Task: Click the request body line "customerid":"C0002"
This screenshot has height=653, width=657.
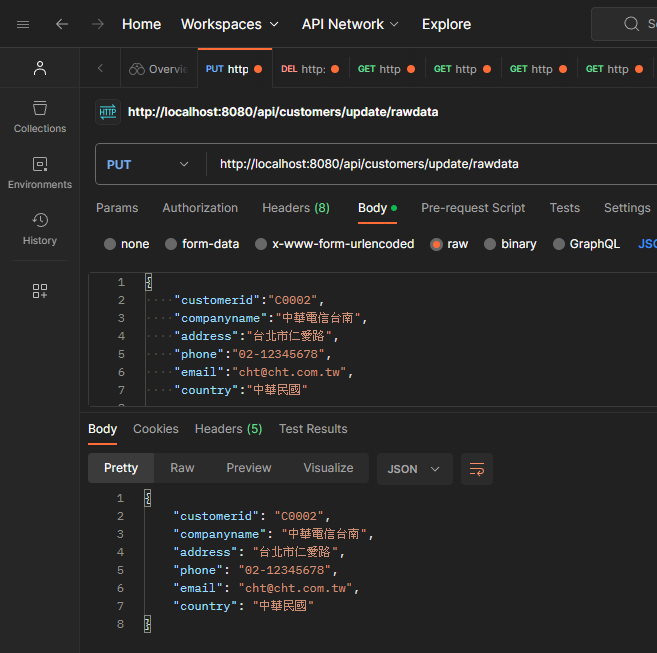Action: coord(249,300)
